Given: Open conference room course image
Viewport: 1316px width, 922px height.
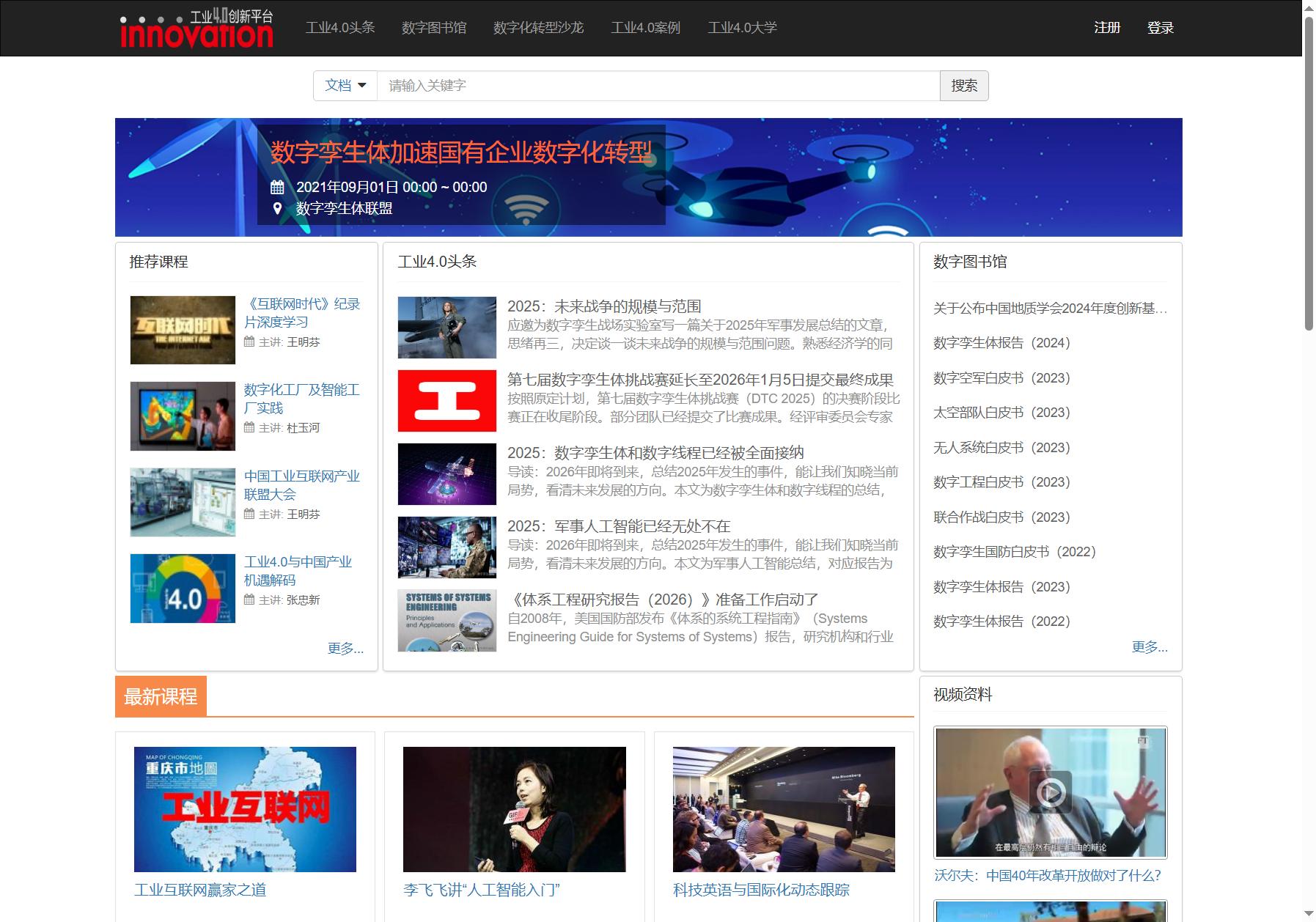Looking at the screenshot, I should pos(784,809).
